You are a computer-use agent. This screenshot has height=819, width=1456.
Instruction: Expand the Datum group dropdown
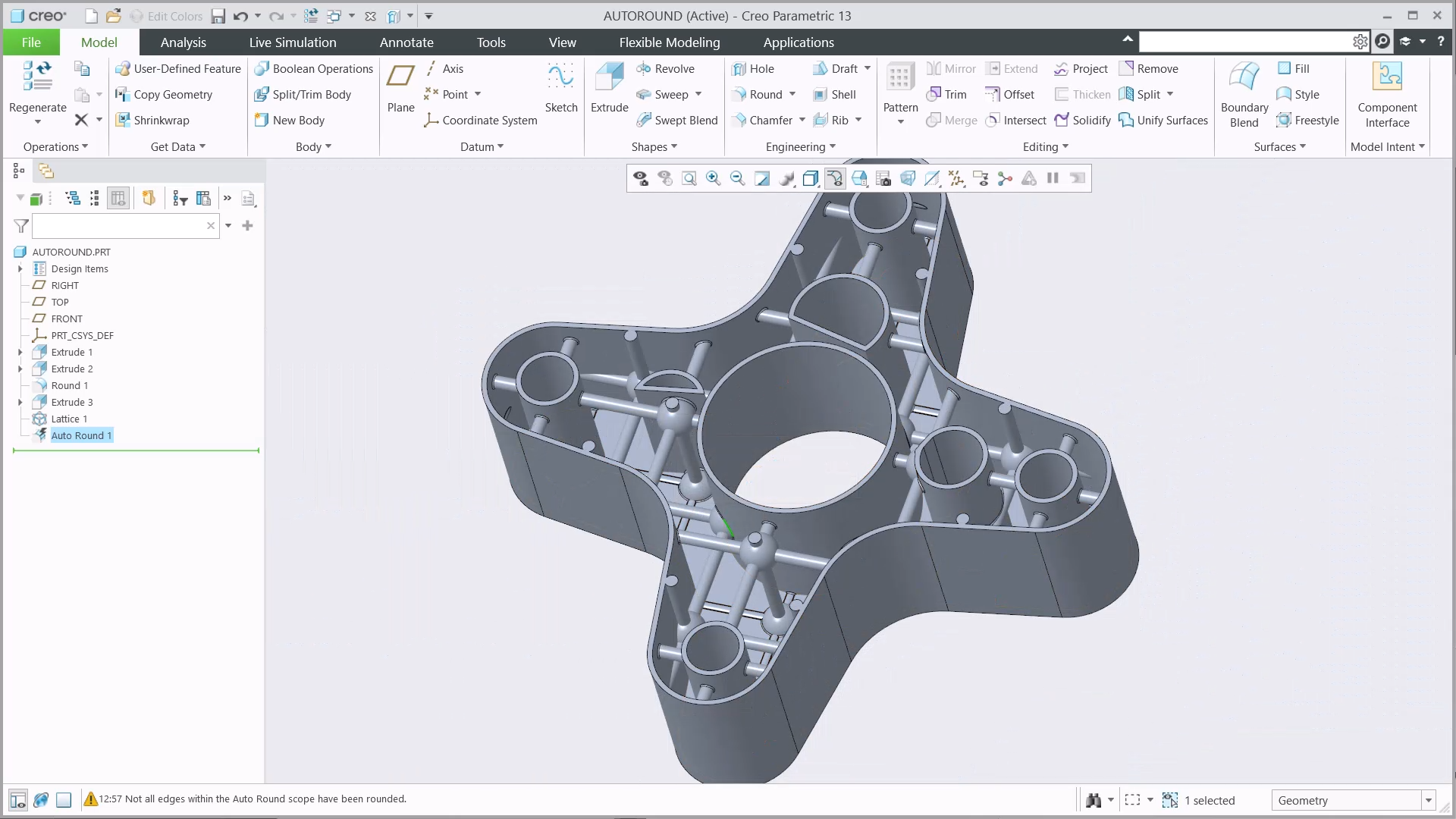[x=482, y=146]
